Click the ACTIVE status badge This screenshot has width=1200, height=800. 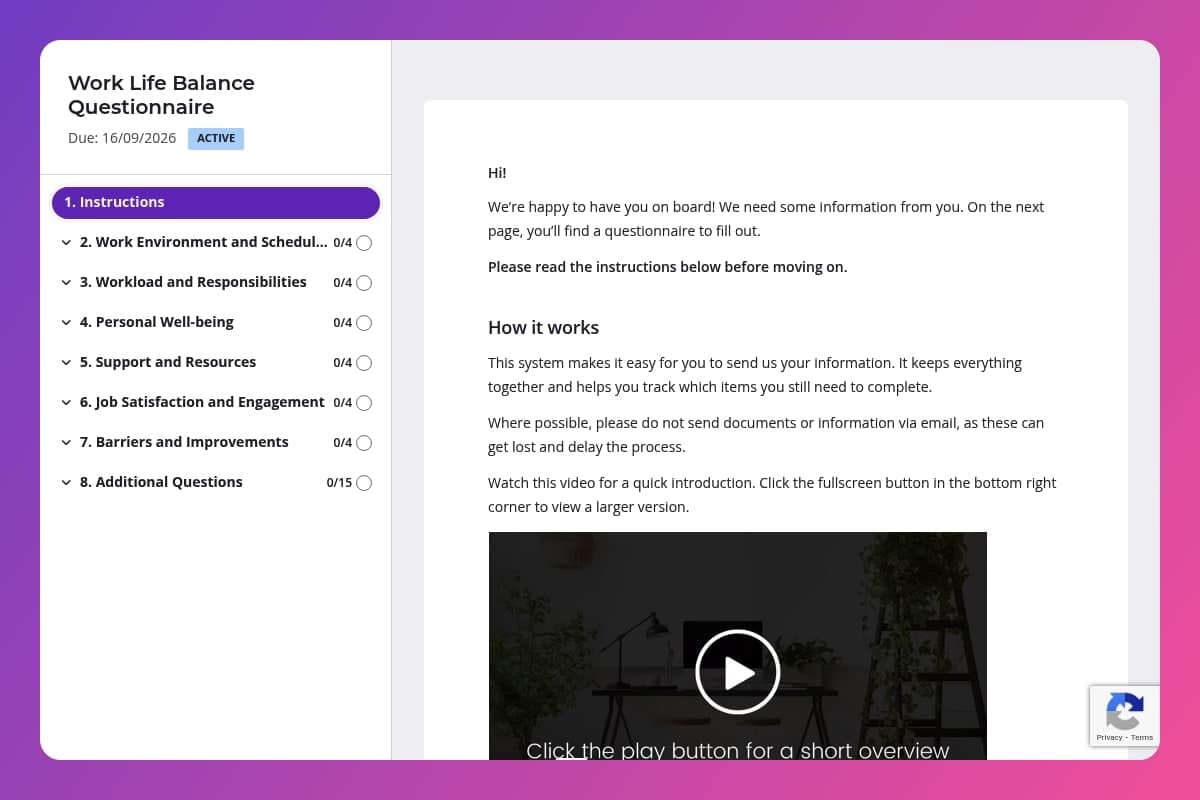point(216,138)
